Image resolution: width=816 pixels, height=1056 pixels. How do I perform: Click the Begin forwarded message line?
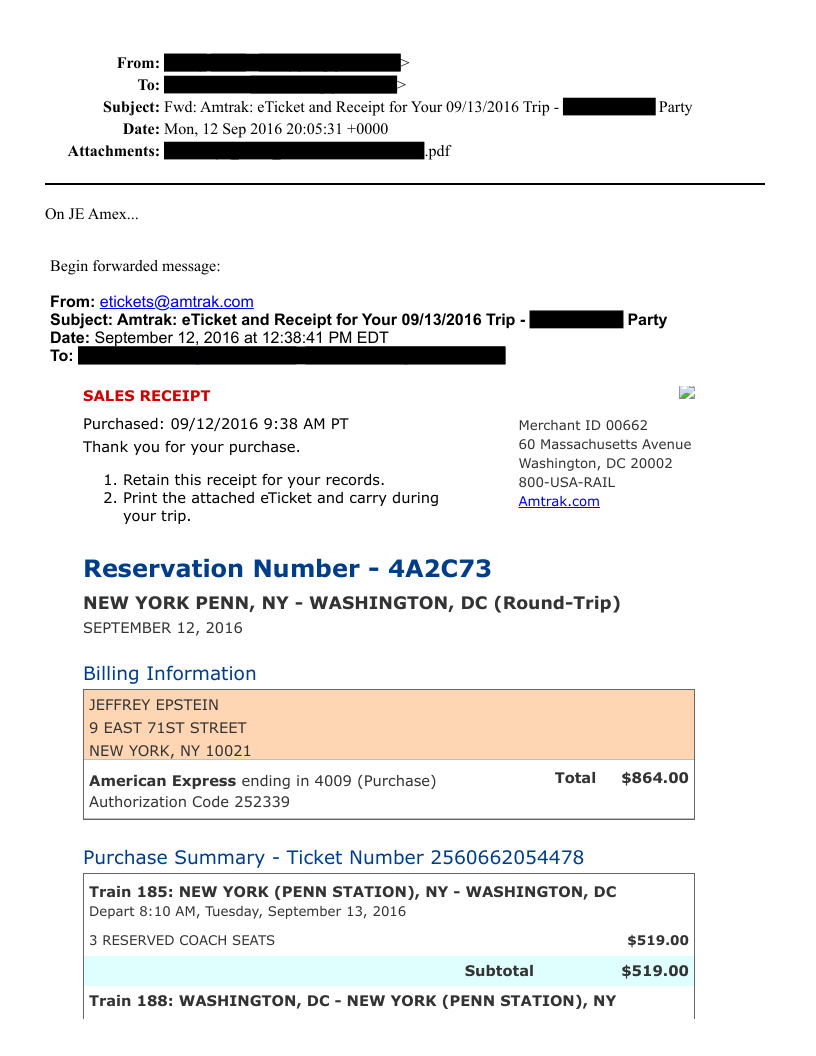pyautogui.click(x=135, y=266)
